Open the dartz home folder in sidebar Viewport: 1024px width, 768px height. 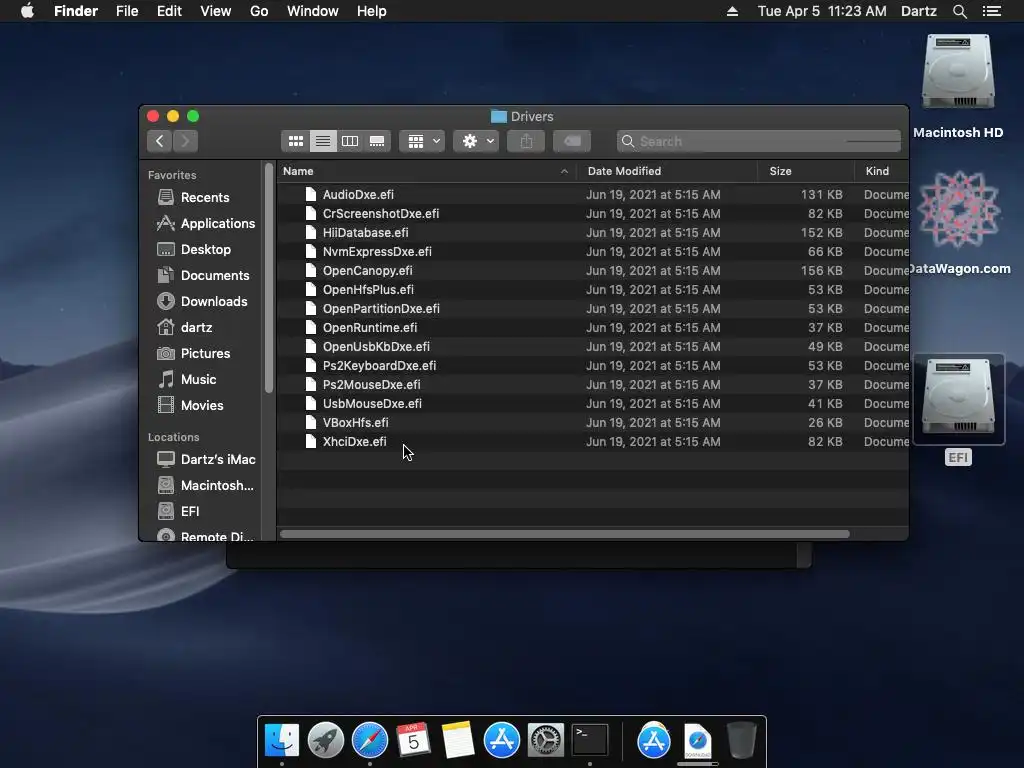pos(185,327)
